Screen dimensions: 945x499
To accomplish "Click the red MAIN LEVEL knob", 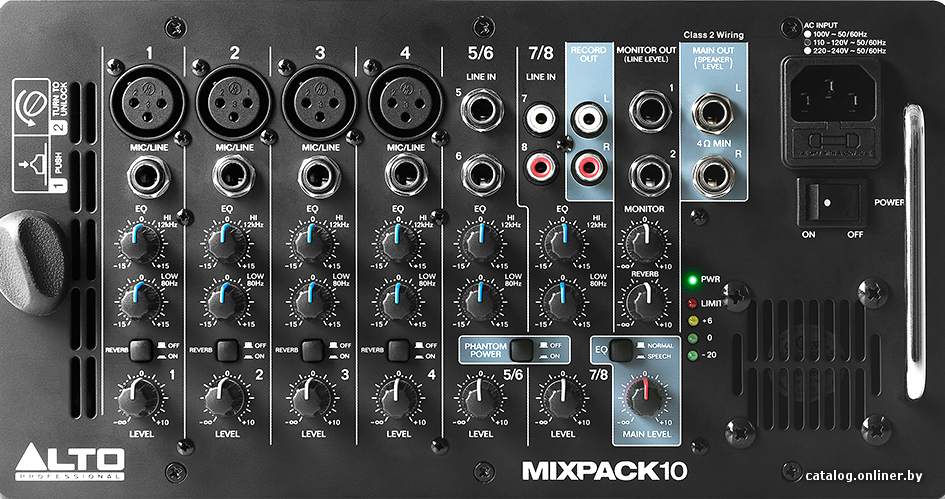I will [x=646, y=398].
